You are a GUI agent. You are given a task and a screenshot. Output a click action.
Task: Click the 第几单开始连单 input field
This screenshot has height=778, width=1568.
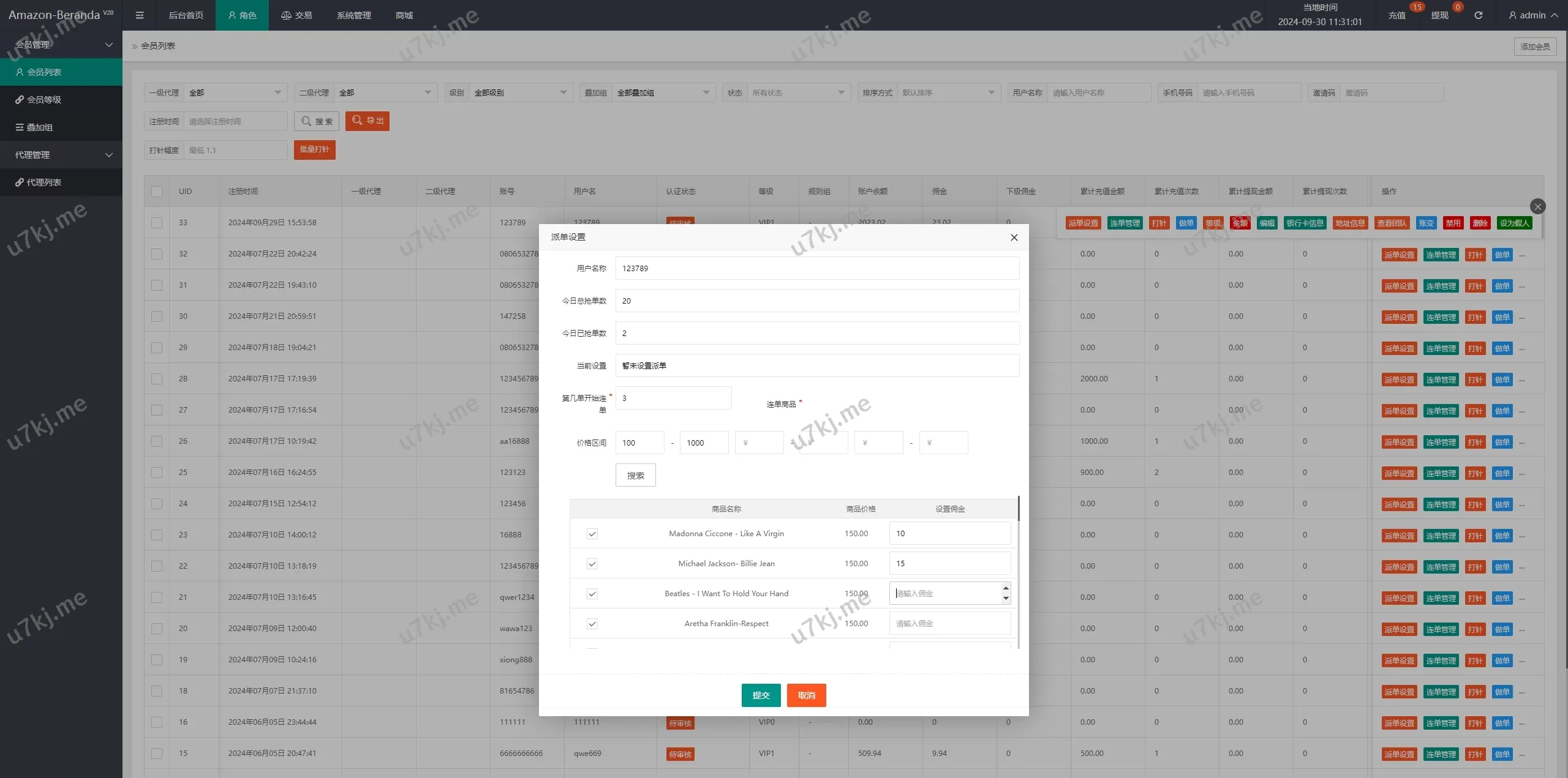coord(673,398)
